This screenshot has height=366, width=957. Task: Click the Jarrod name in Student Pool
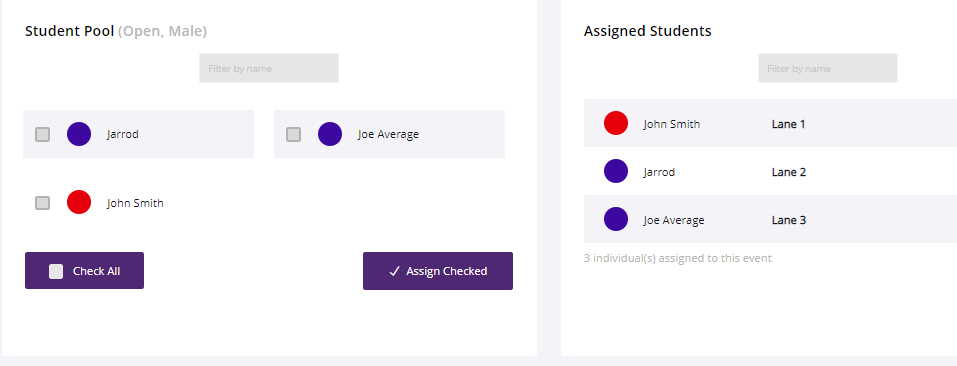coord(123,134)
